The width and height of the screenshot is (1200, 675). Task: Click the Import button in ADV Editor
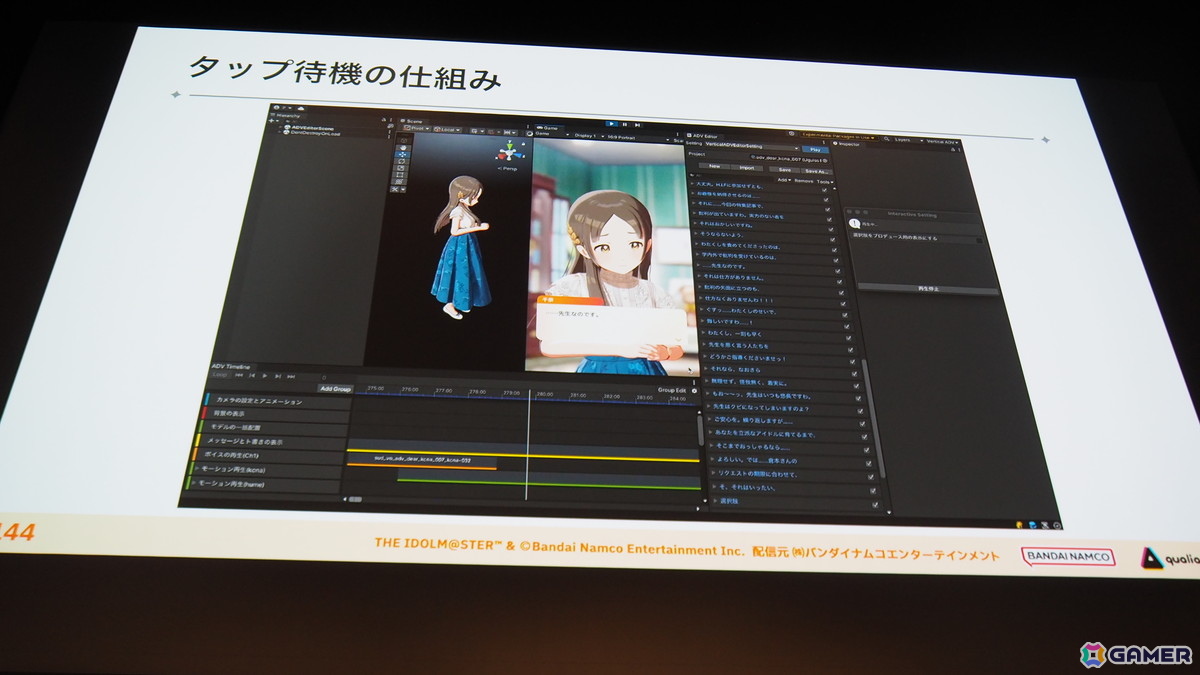coord(747,168)
